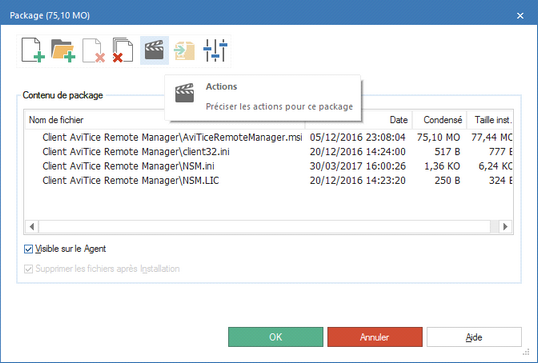Click date 30/03/2017 16:00:26
This screenshot has height=363, width=538.
tap(358, 166)
